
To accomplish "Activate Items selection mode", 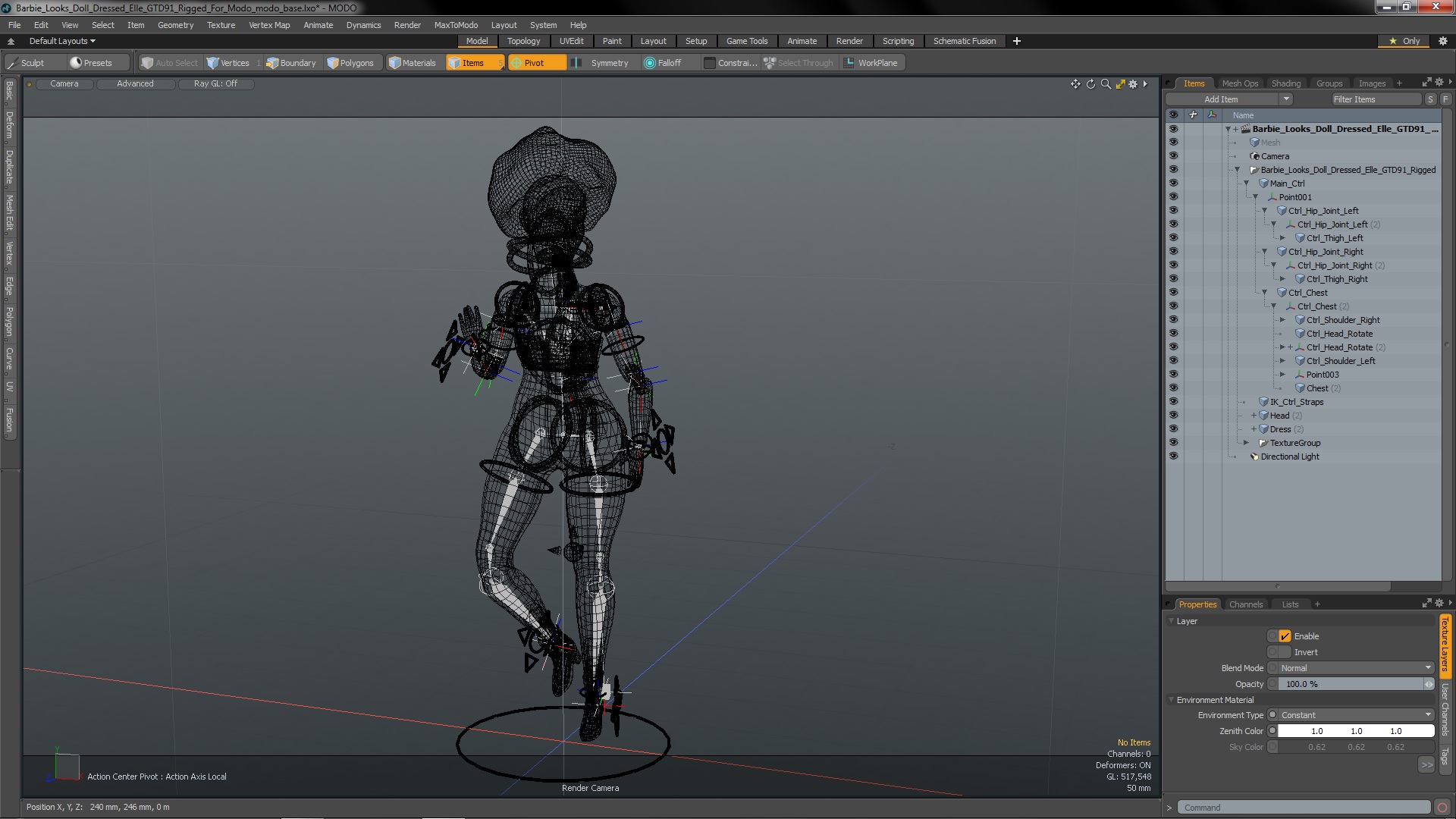I will pos(475,63).
